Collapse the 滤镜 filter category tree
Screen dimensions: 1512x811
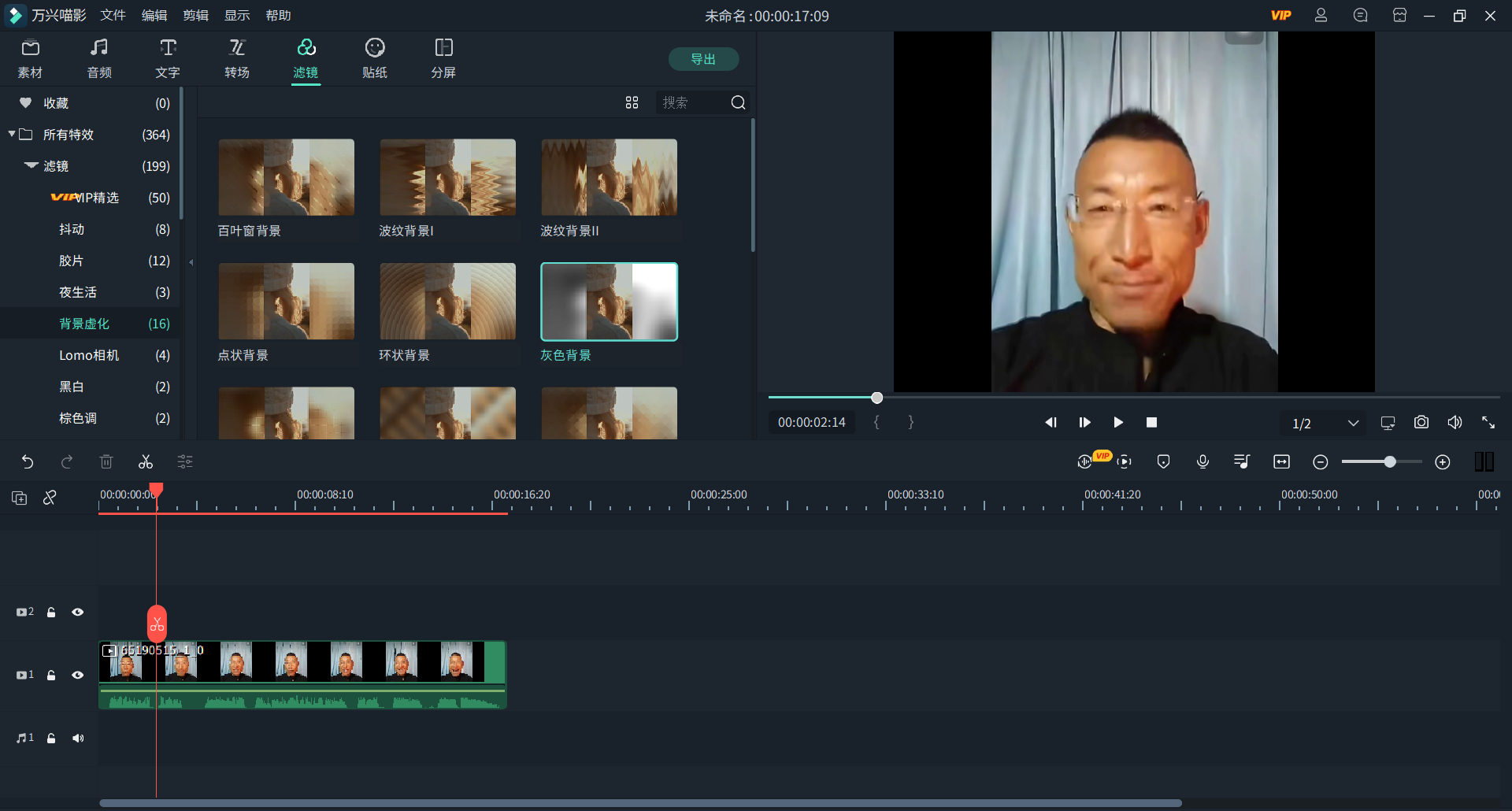30,166
